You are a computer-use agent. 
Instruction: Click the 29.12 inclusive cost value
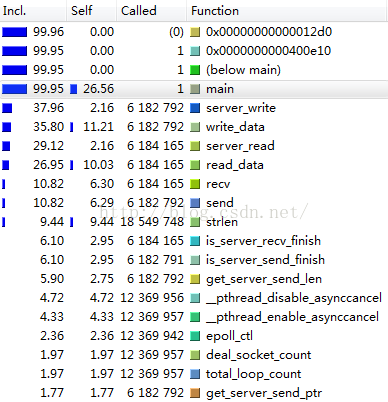pos(48,146)
